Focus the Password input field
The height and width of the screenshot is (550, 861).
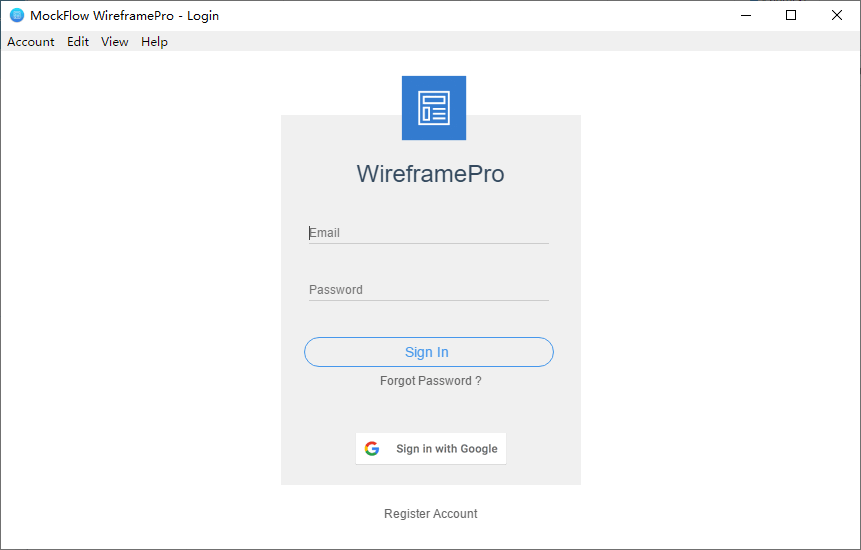tap(428, 290)
